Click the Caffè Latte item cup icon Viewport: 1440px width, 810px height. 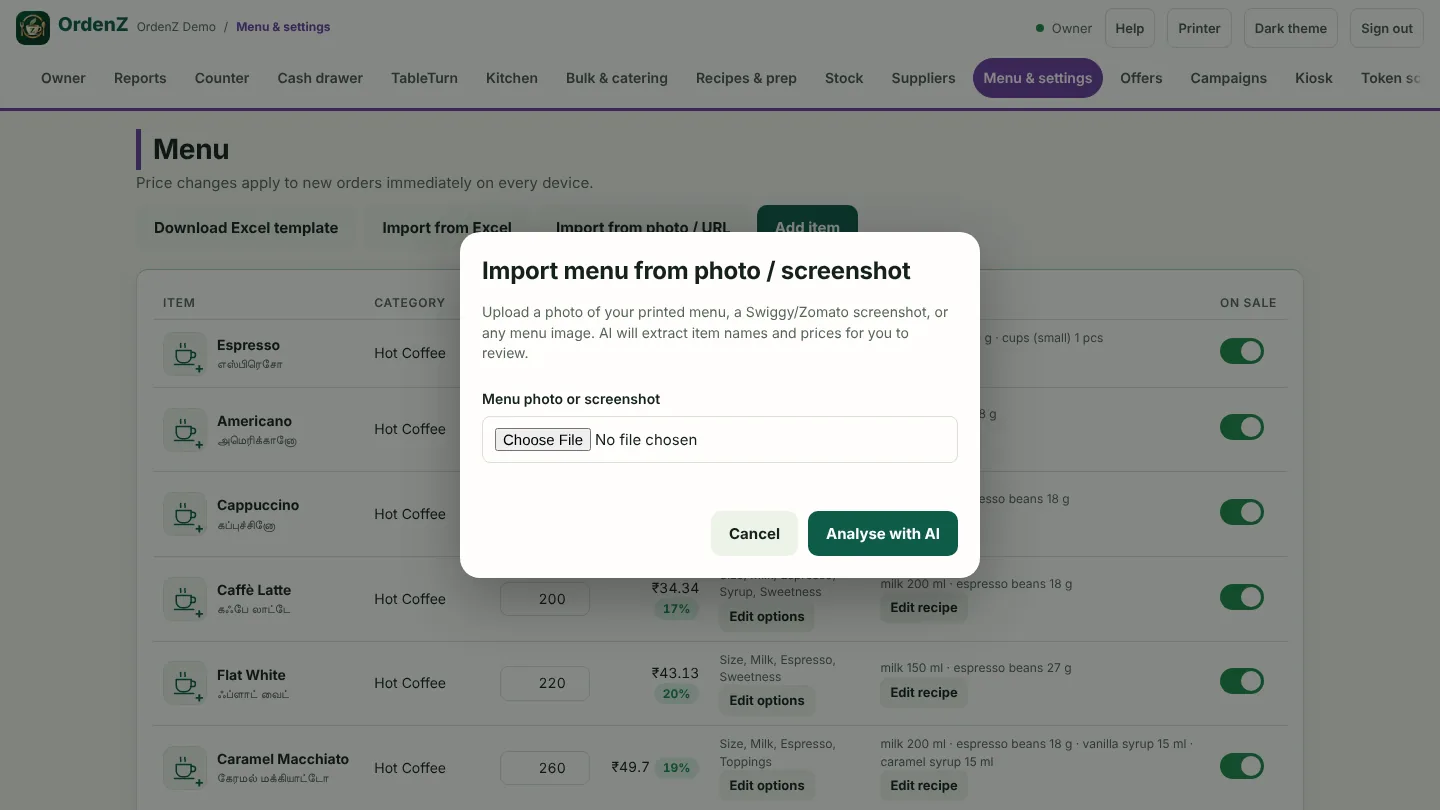tap(185, 599)
